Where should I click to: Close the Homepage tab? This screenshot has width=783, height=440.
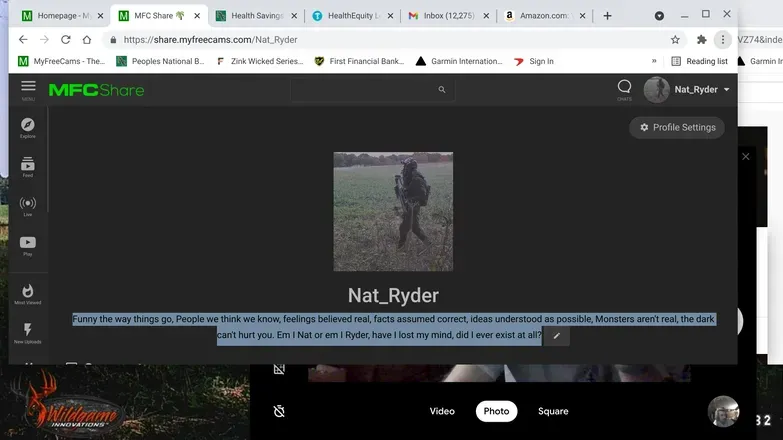(x=100, y=16)
